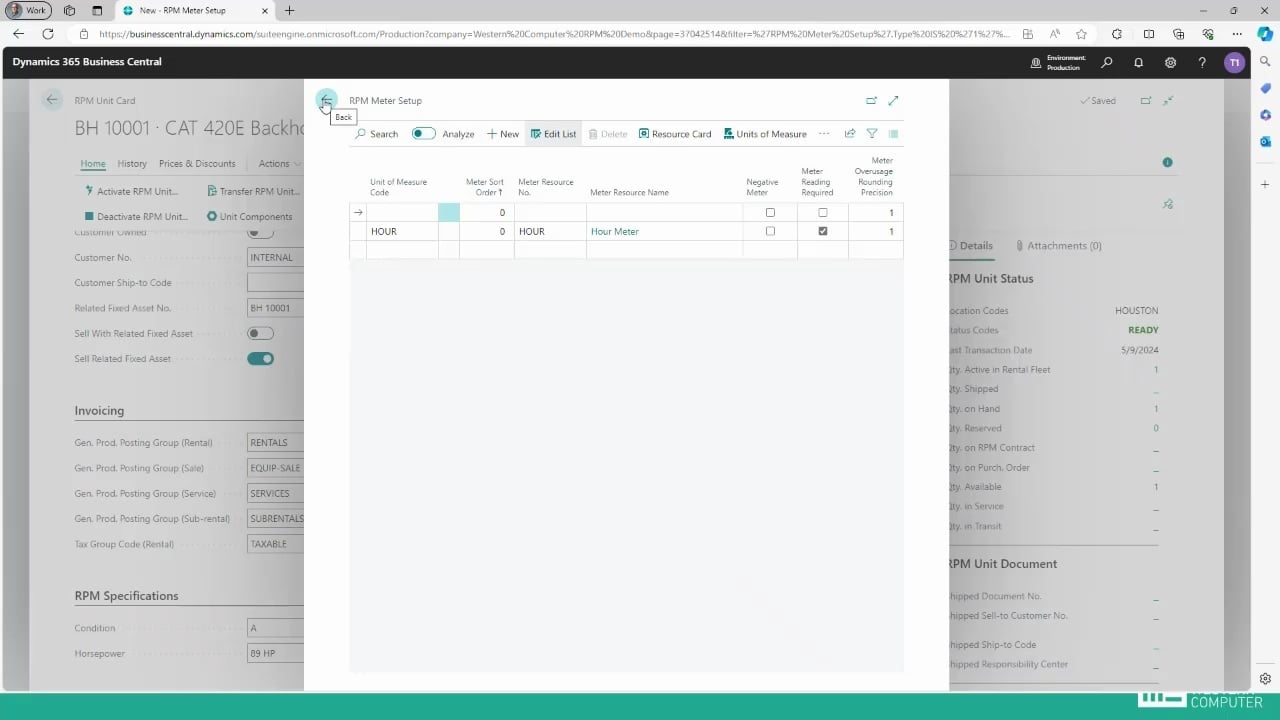Click the Back arrow in RPM Meter Setup
Viewport: 1280px width, 720px height.
[326, 100]
